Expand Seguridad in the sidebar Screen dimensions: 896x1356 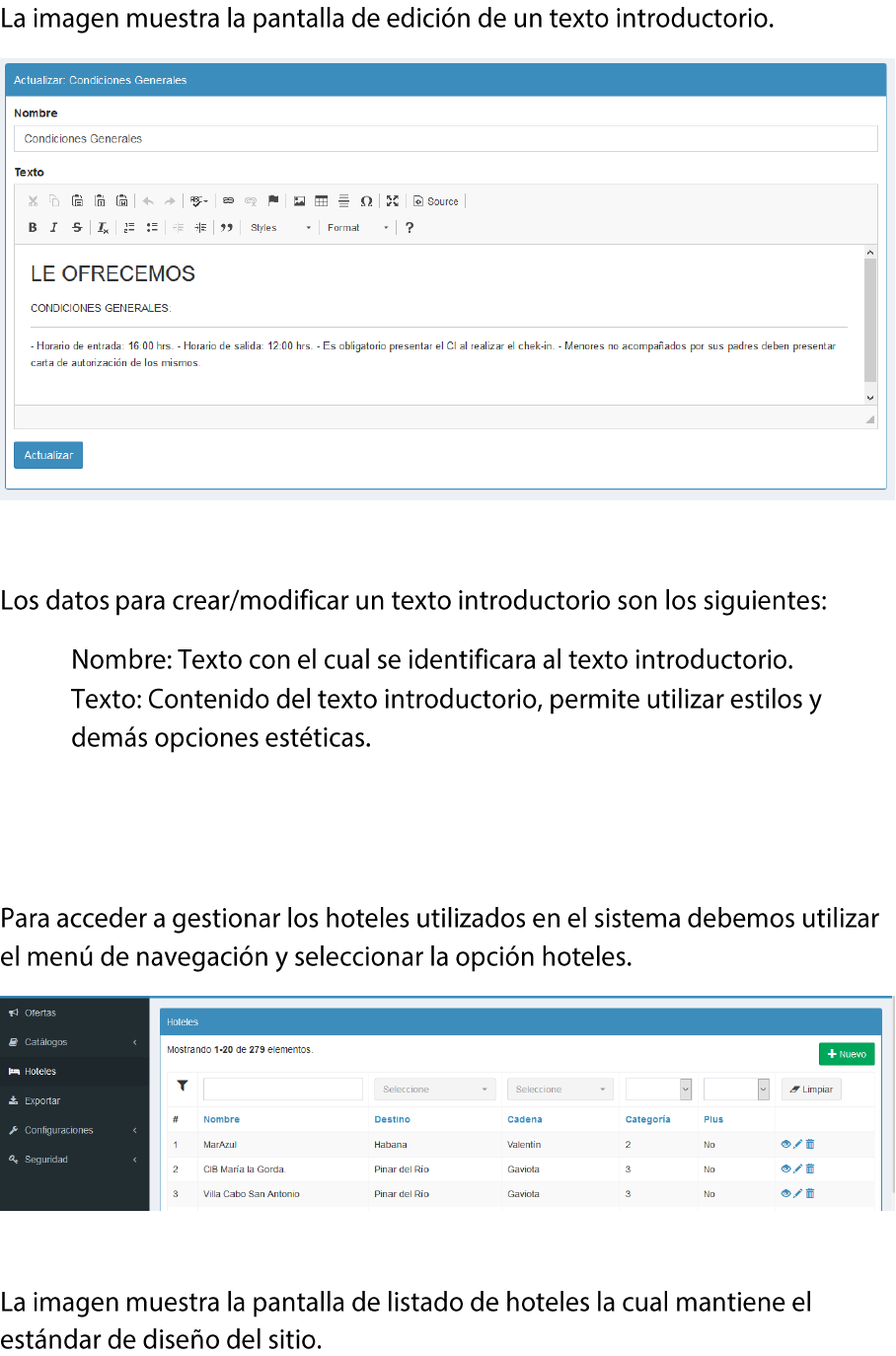click(x=74, y=1160)
